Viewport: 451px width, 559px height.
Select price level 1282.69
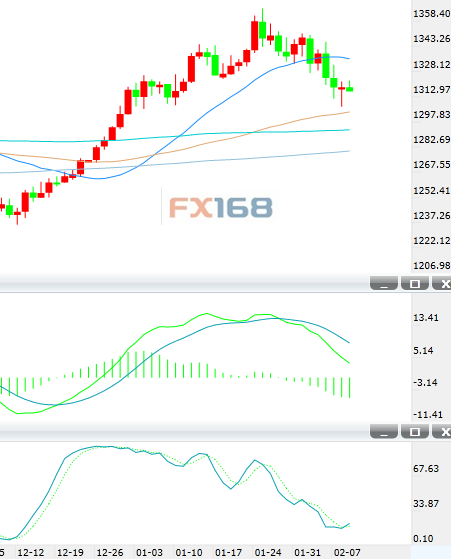(x=431, y=139)
